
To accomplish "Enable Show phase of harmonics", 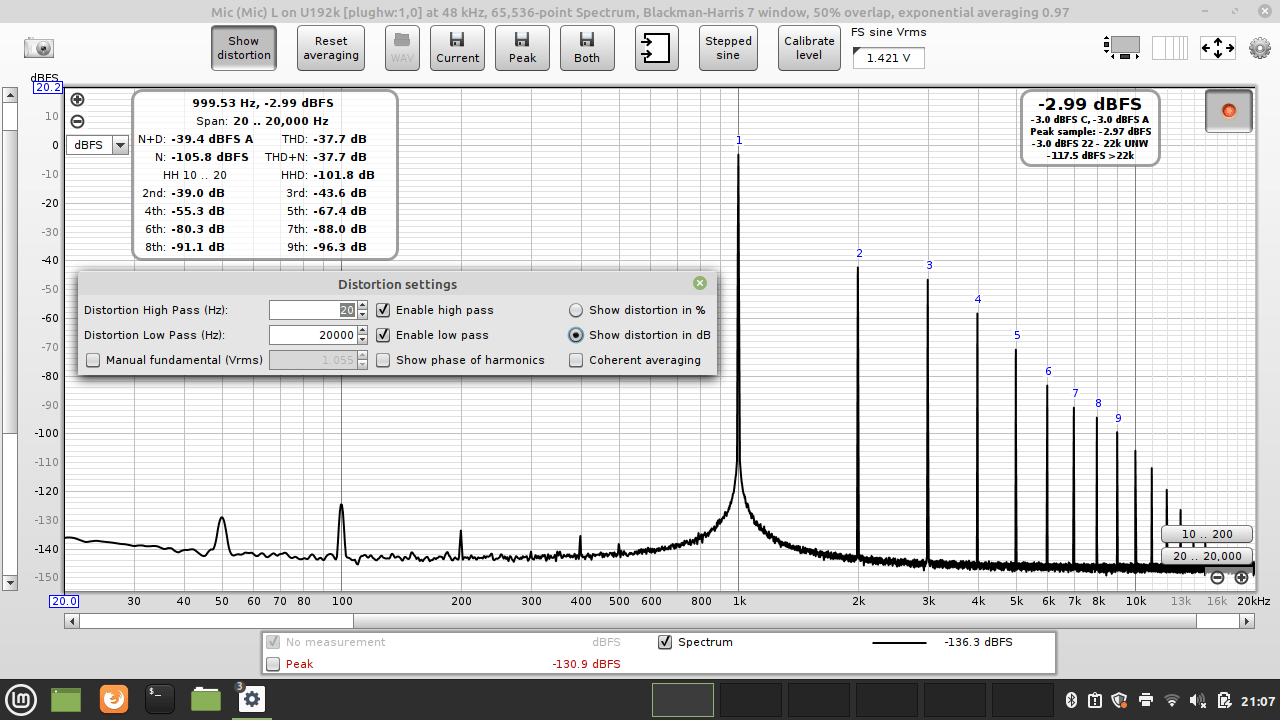I will tap(383, 360).
